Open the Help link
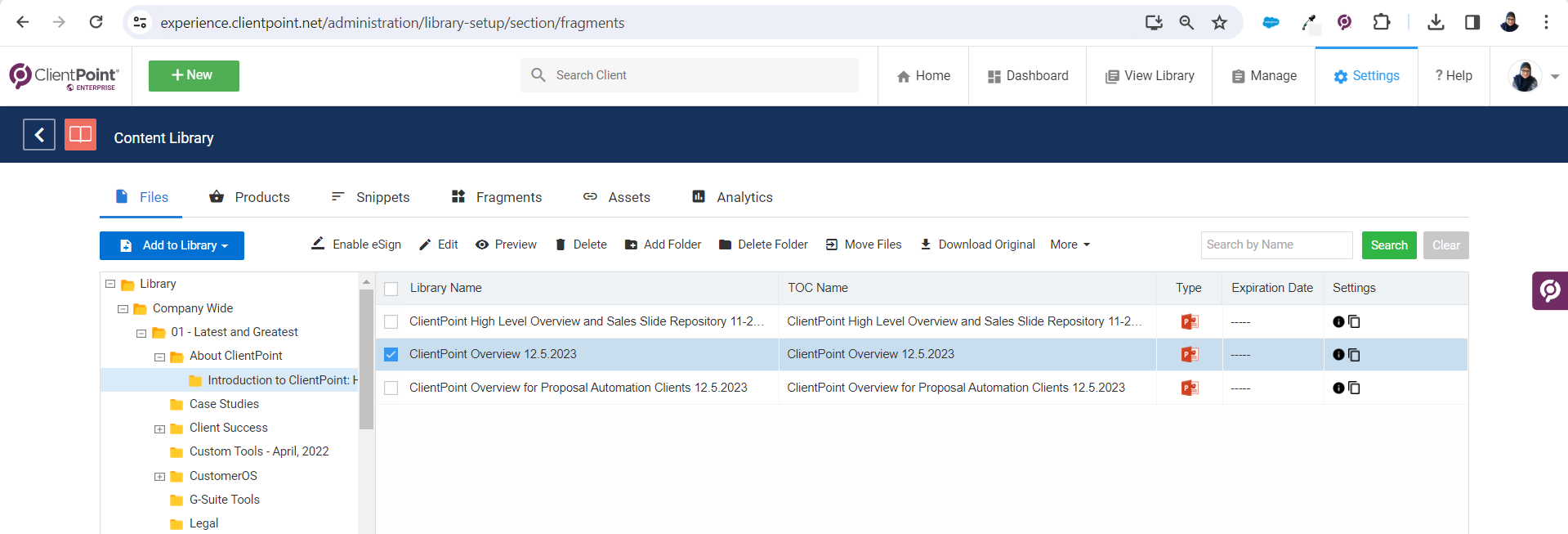This screenshot has height=534, width=1568. [x=1454, y=76]
